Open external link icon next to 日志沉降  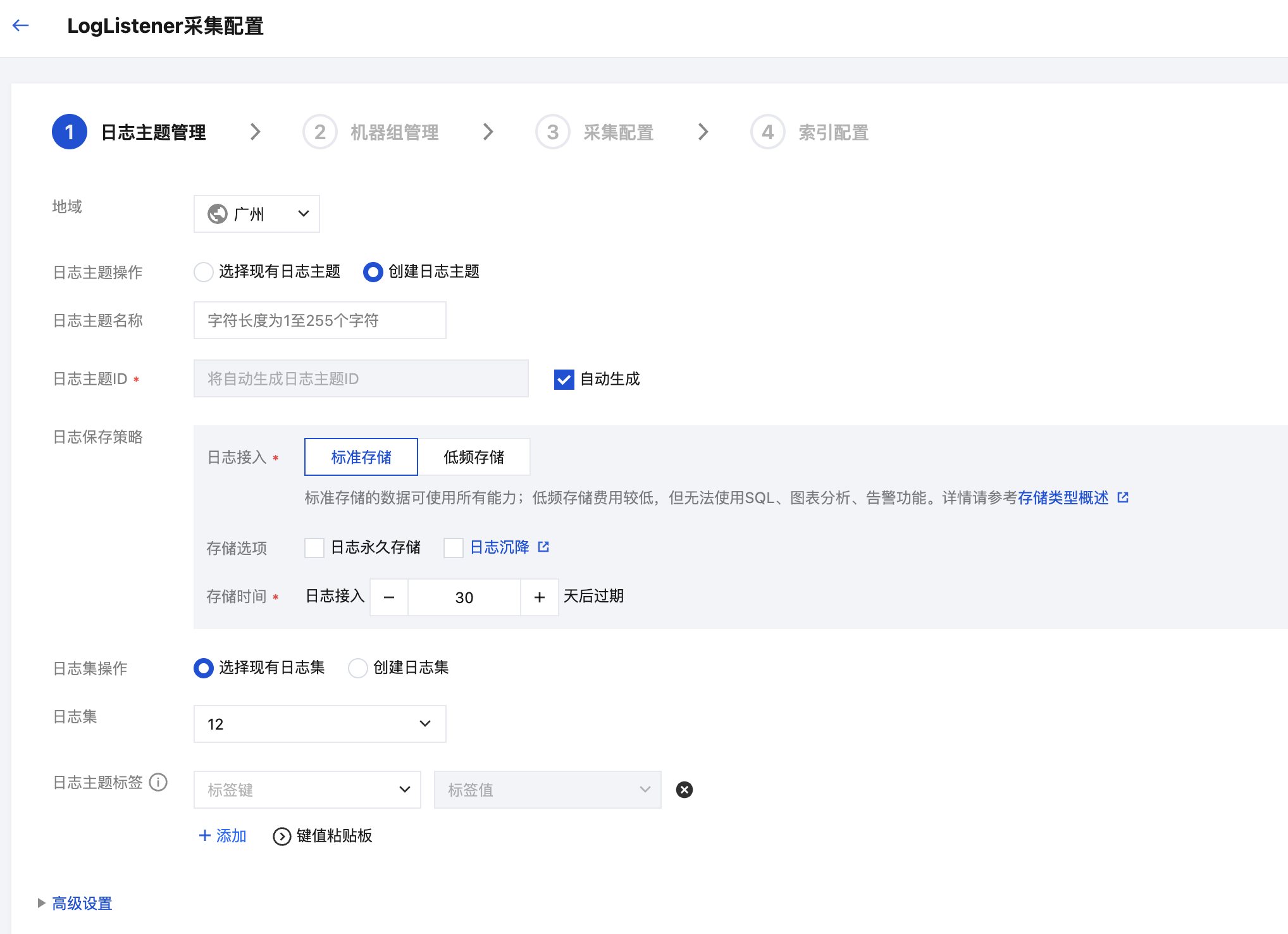click(x=543, y=547)
